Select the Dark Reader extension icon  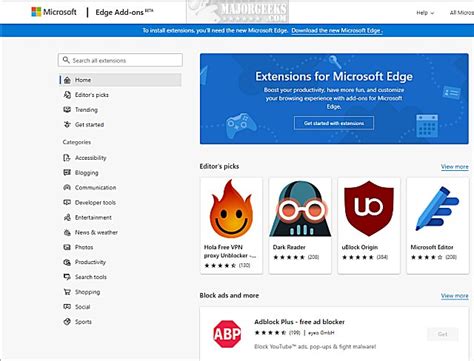(x=300, y=209)
